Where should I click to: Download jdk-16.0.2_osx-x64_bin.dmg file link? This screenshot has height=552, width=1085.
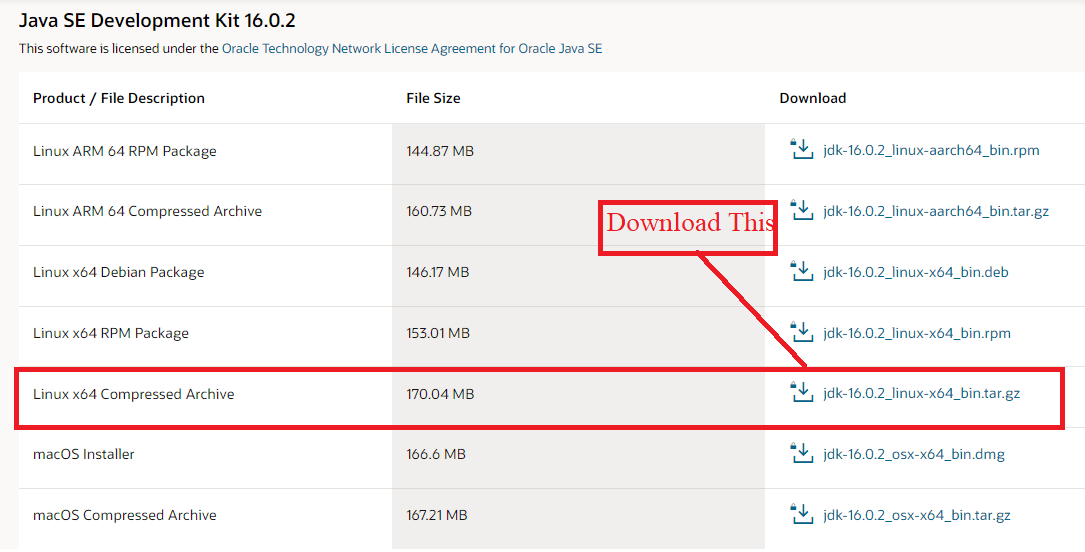point(913,454)
